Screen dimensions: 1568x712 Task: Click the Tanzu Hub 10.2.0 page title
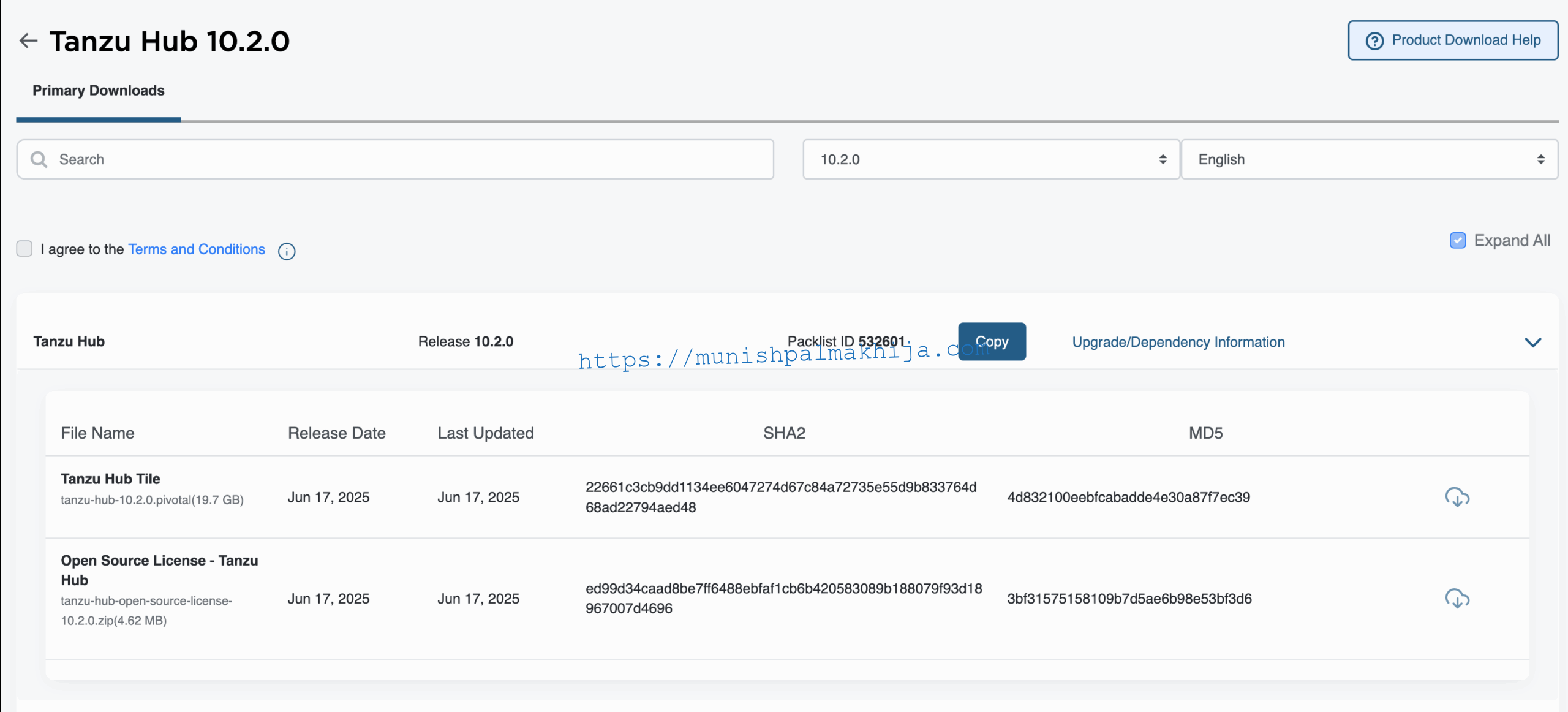click(x=169, y=41)
